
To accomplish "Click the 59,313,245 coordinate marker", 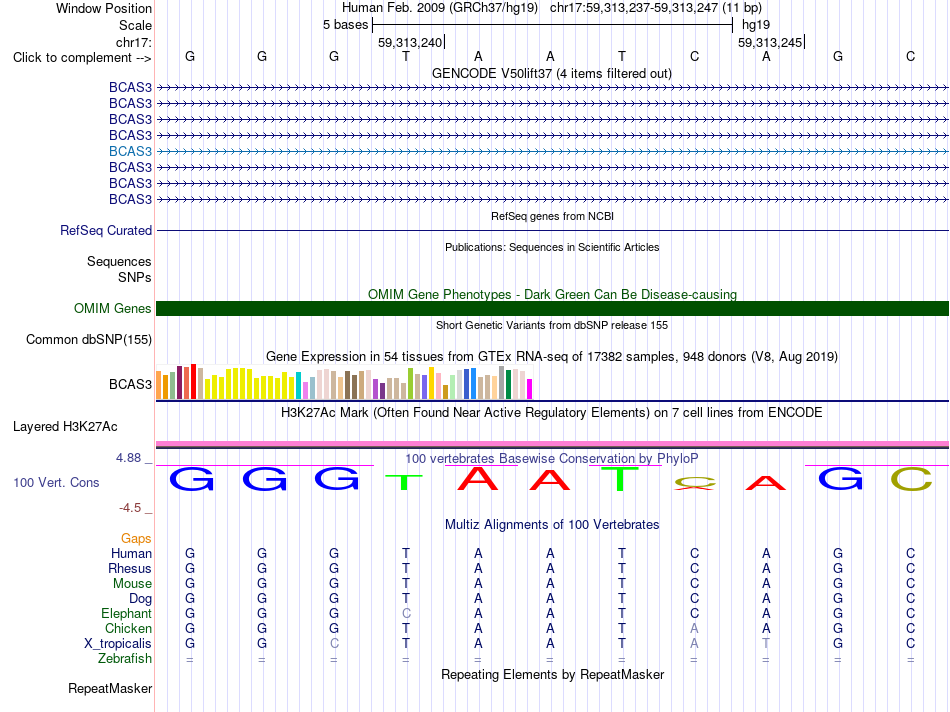I will click(770, 42).
